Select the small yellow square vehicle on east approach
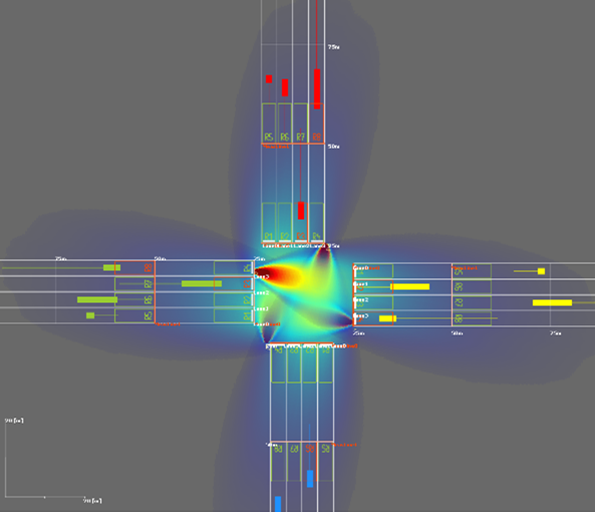The image size is (595, 512). (541, 271)
